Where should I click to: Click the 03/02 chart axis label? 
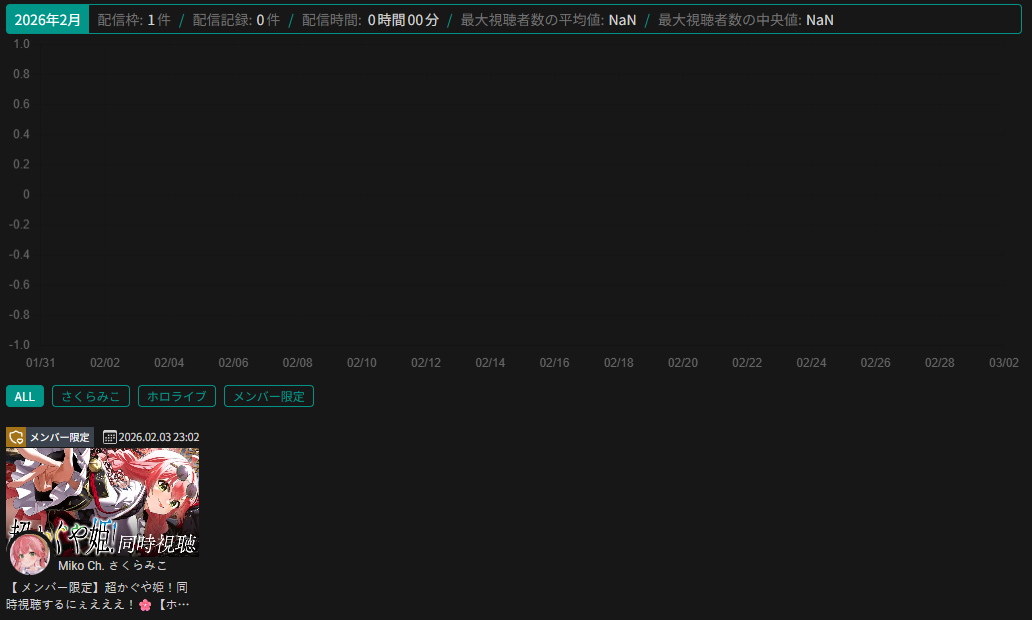(x=1004, y=363)
